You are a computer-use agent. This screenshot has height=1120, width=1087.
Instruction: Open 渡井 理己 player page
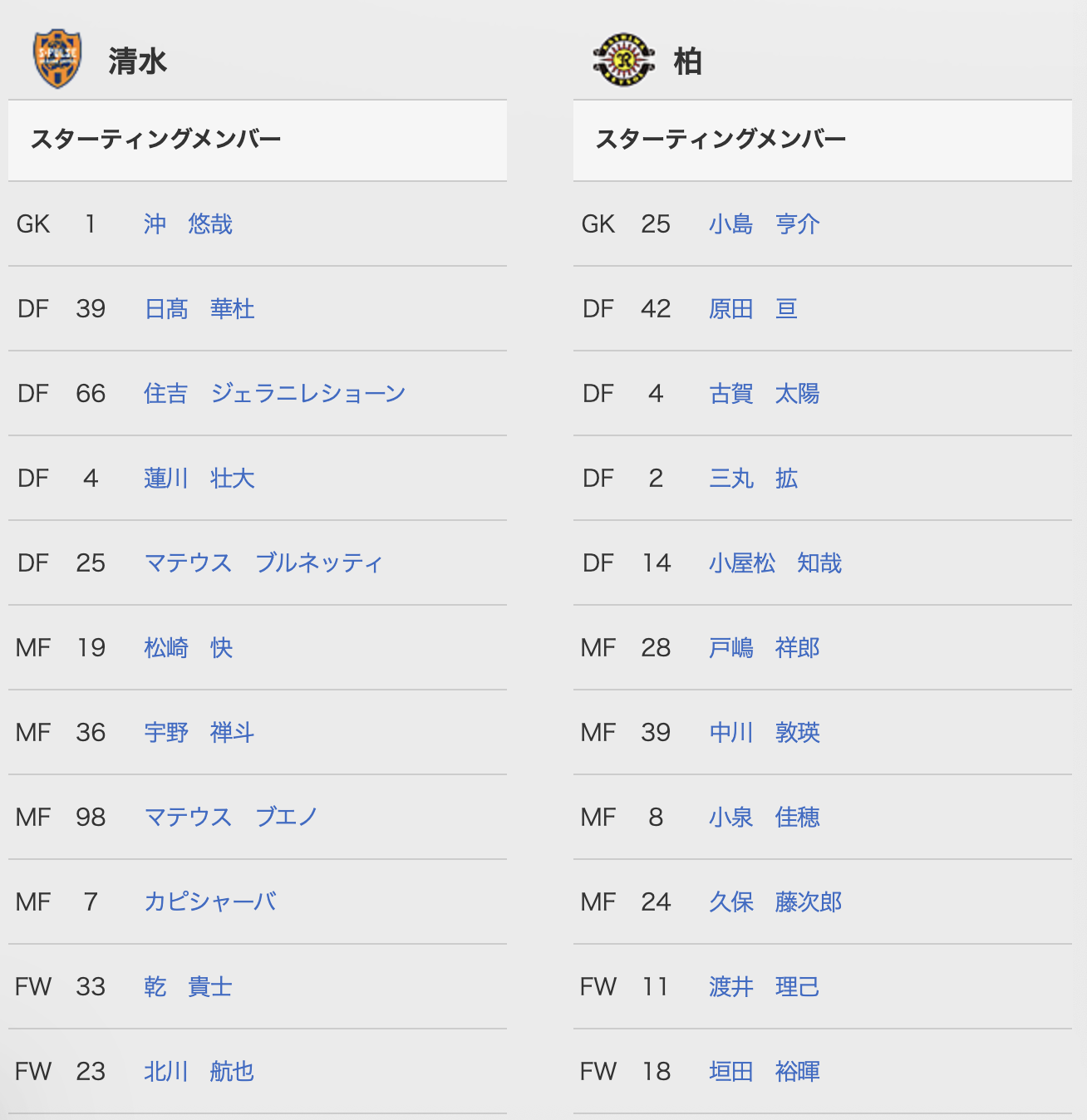coord(765,987)
